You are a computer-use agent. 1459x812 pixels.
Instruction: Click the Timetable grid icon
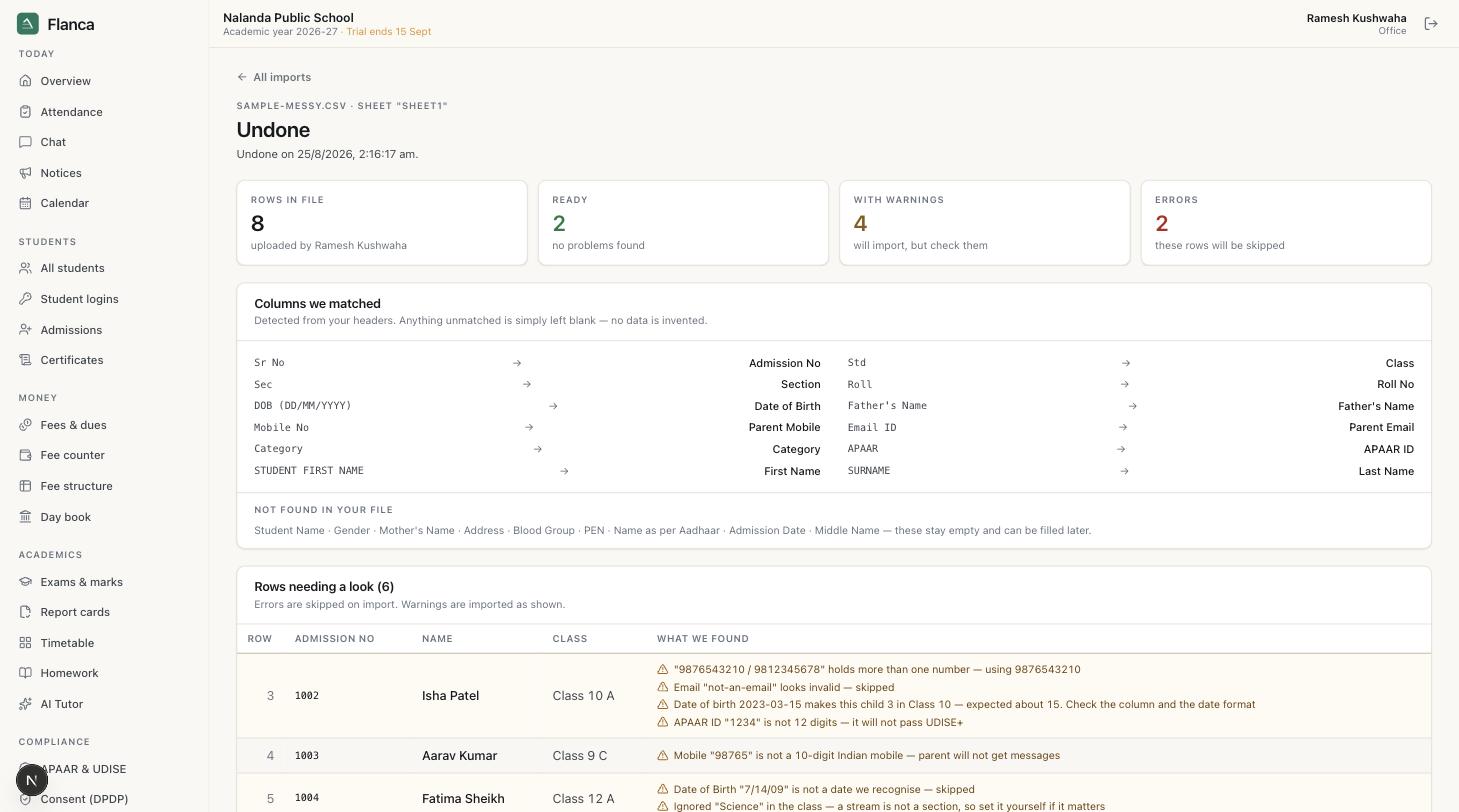pyautogui.click(x=25, y=643)
